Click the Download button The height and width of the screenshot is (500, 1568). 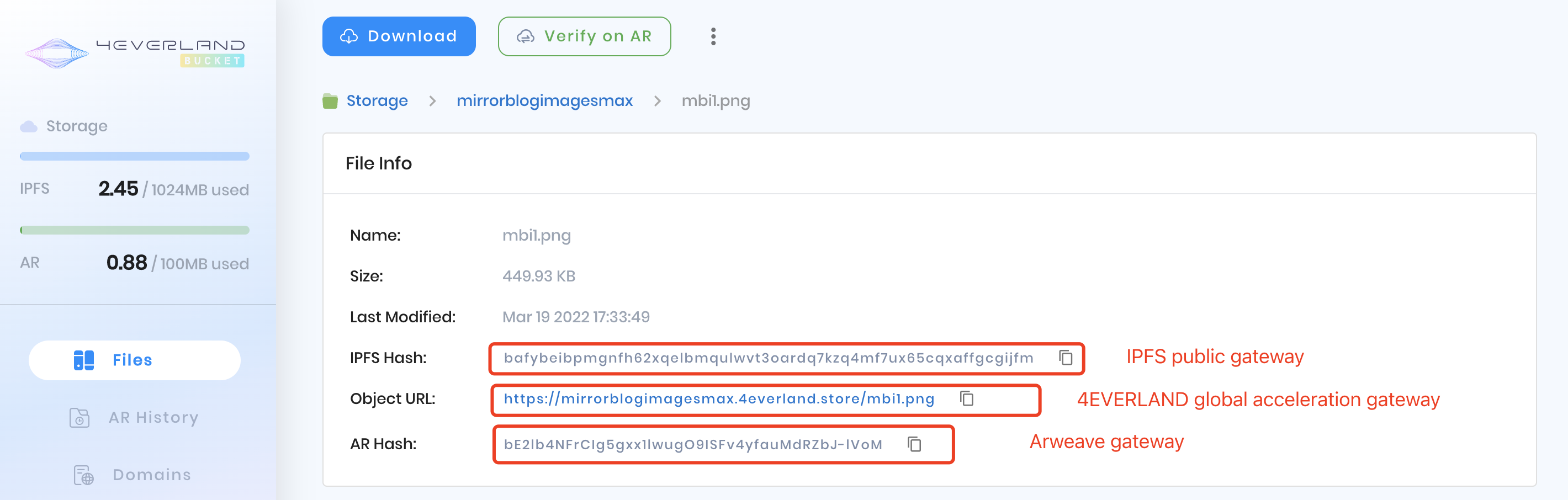tap(399, 36)
